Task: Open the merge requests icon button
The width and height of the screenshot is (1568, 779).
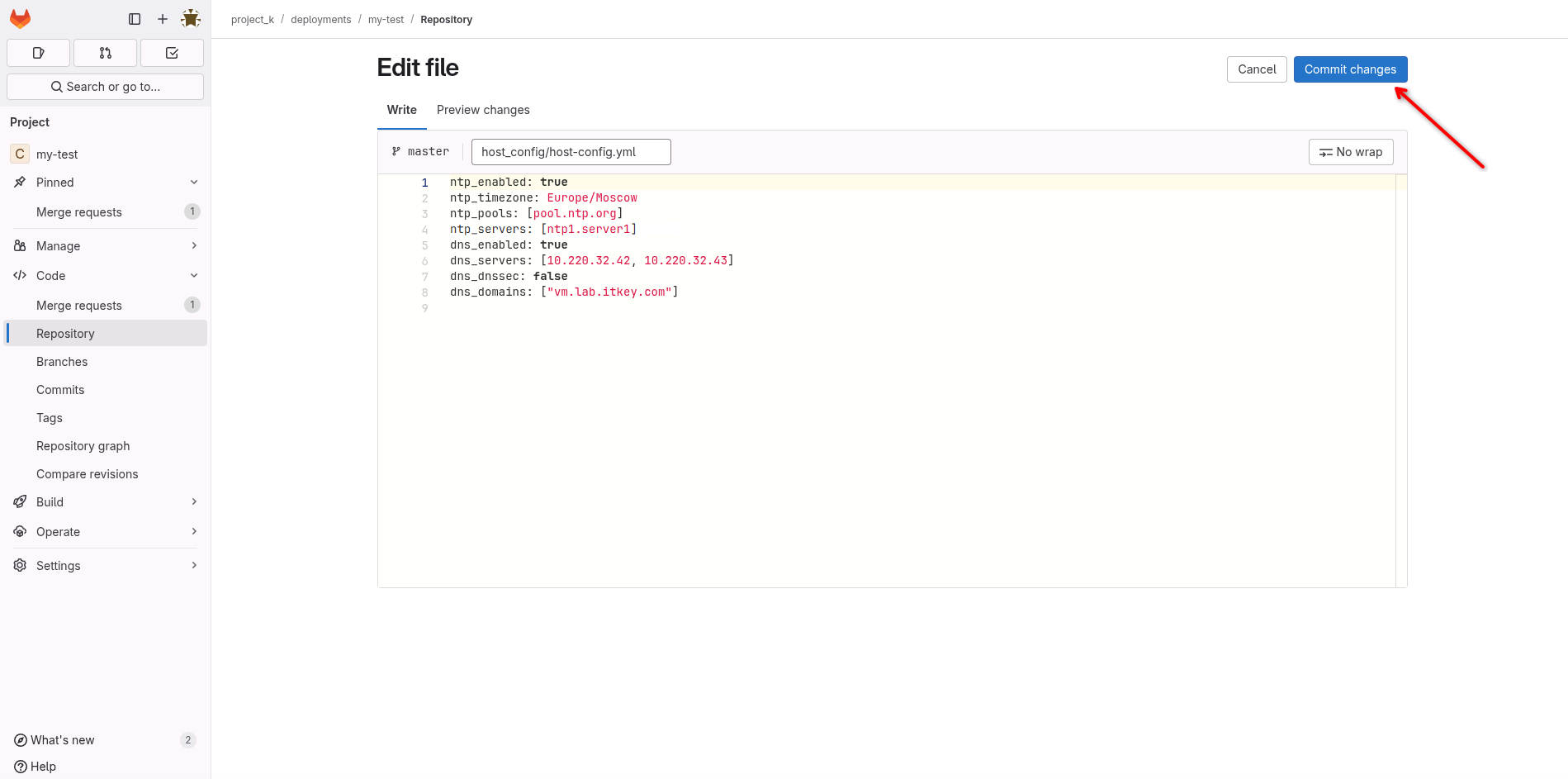Action: 105,53
